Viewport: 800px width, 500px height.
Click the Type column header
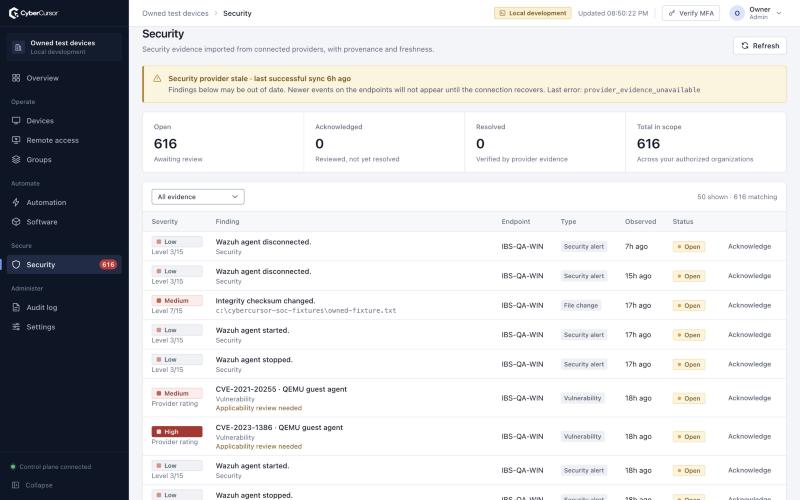tap(568, 222)
